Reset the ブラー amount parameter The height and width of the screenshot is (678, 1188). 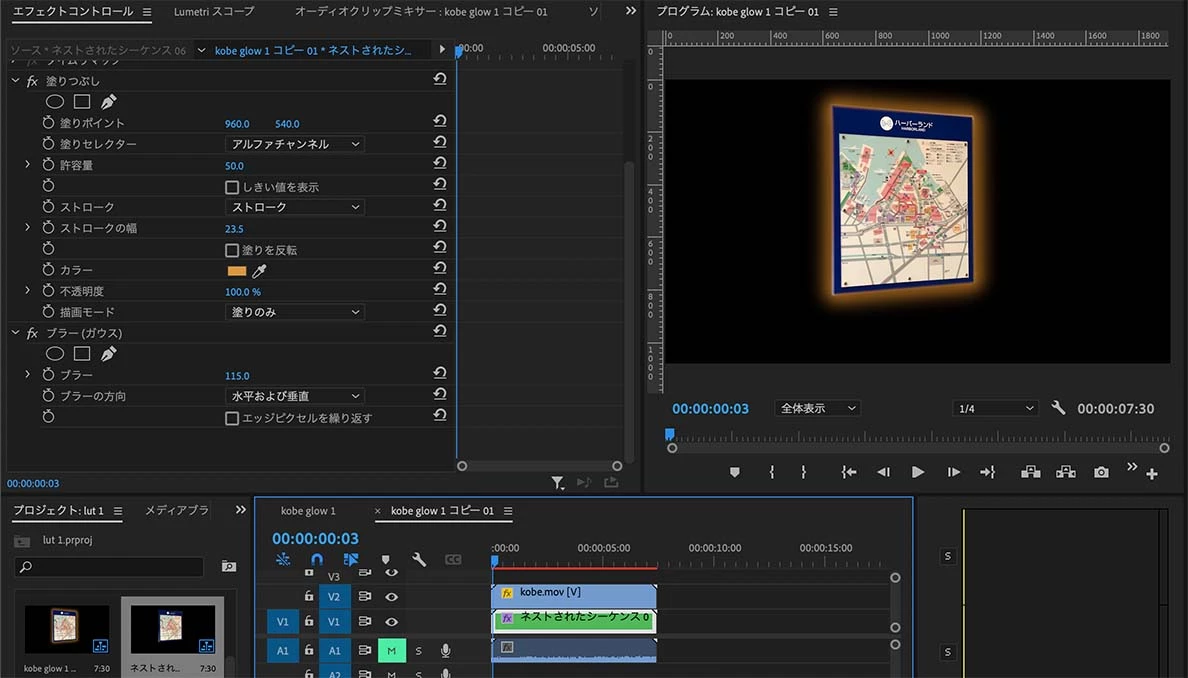click(439, 373)
